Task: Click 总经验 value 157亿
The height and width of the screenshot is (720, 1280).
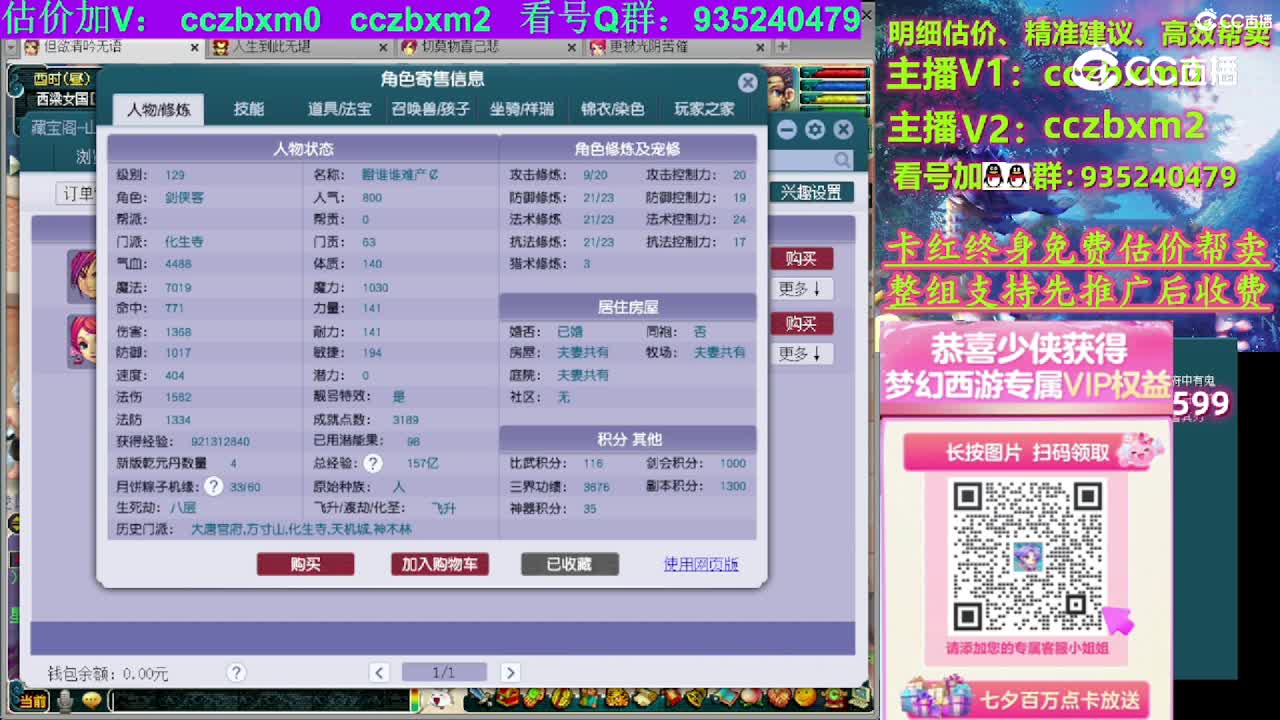Action: [422, 464]
